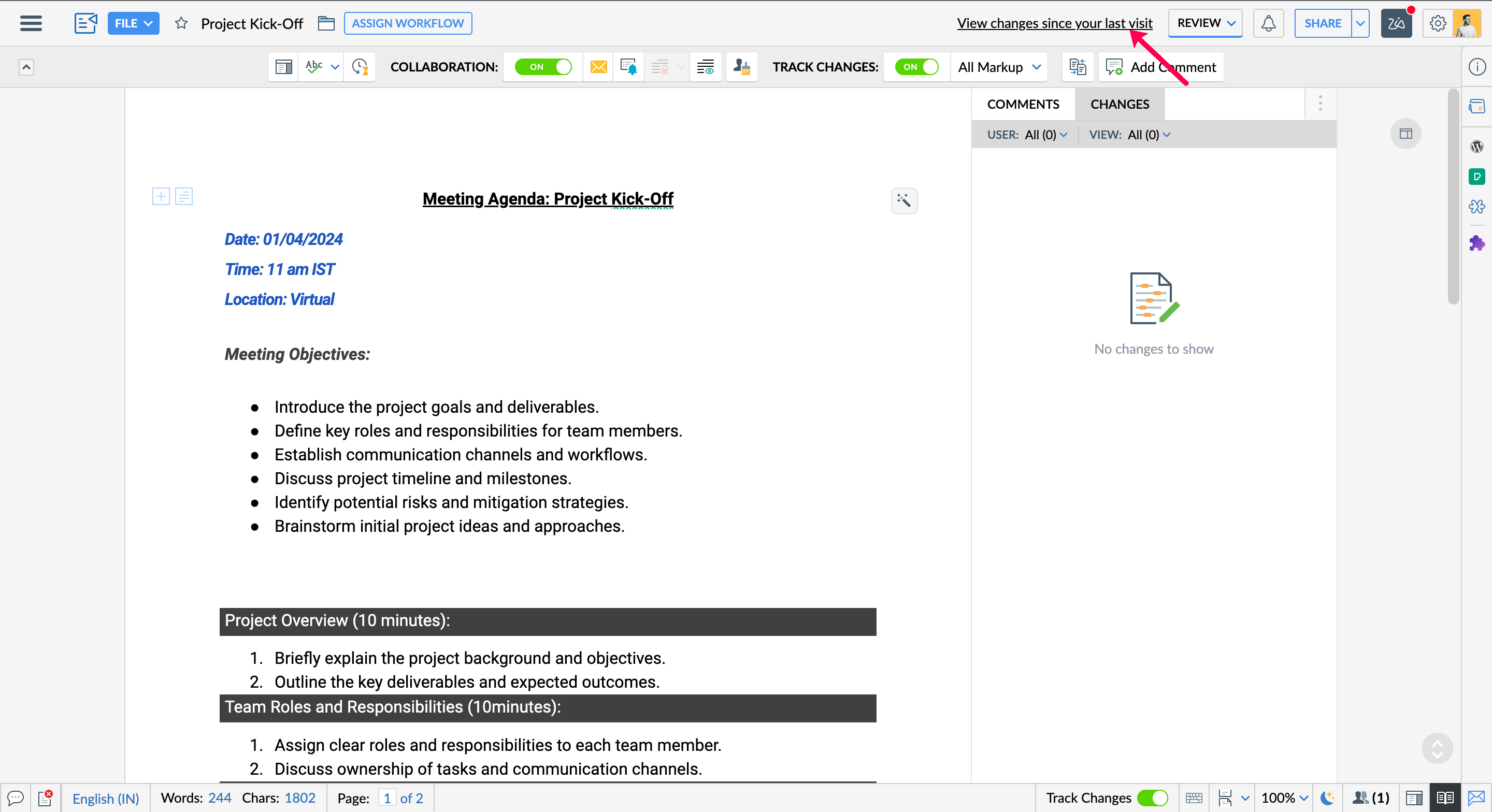
Task: Open the hamburger menu icon
Action: click(31, 23)
